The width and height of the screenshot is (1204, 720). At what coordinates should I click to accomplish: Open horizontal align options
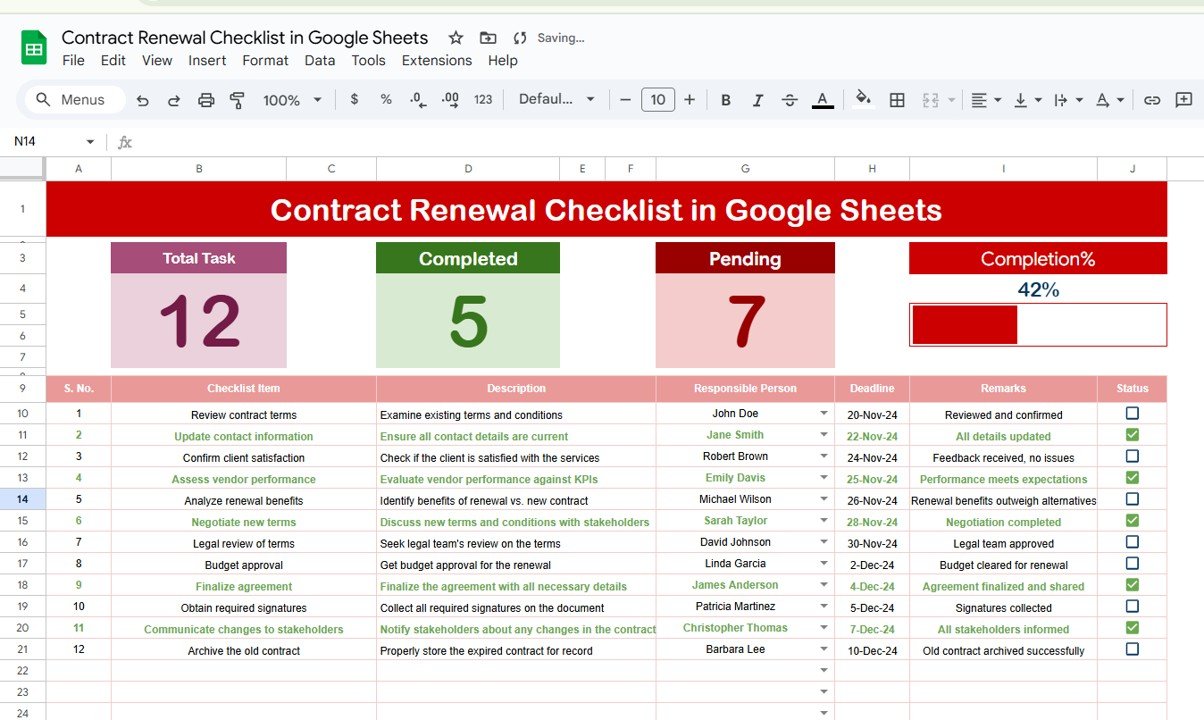pos(984,100)
